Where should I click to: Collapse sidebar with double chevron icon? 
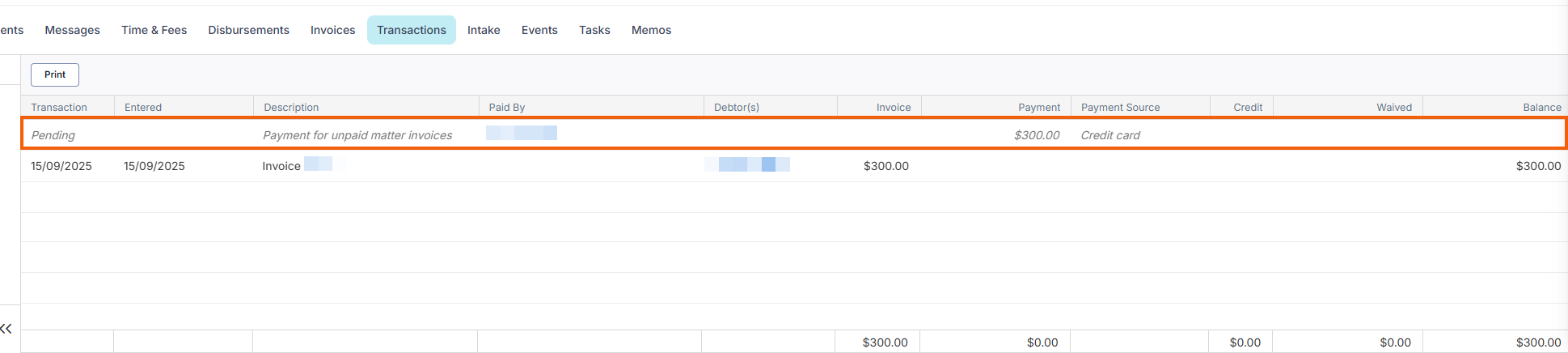click(6, 329)
